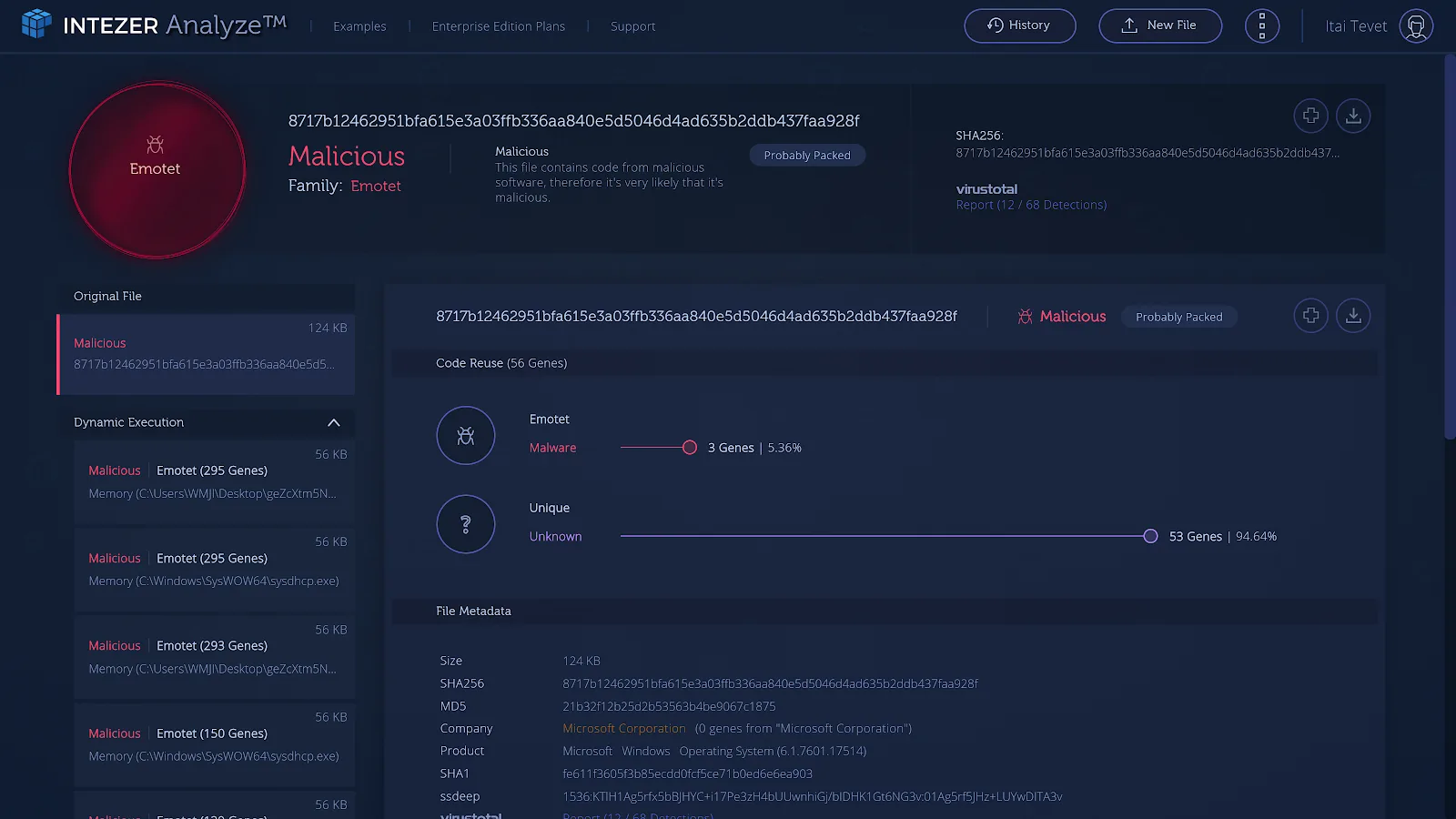Select the Emotet (150 Genes) memory entry
Viewport: 1456px width, 819px height.
click(214, 743)
